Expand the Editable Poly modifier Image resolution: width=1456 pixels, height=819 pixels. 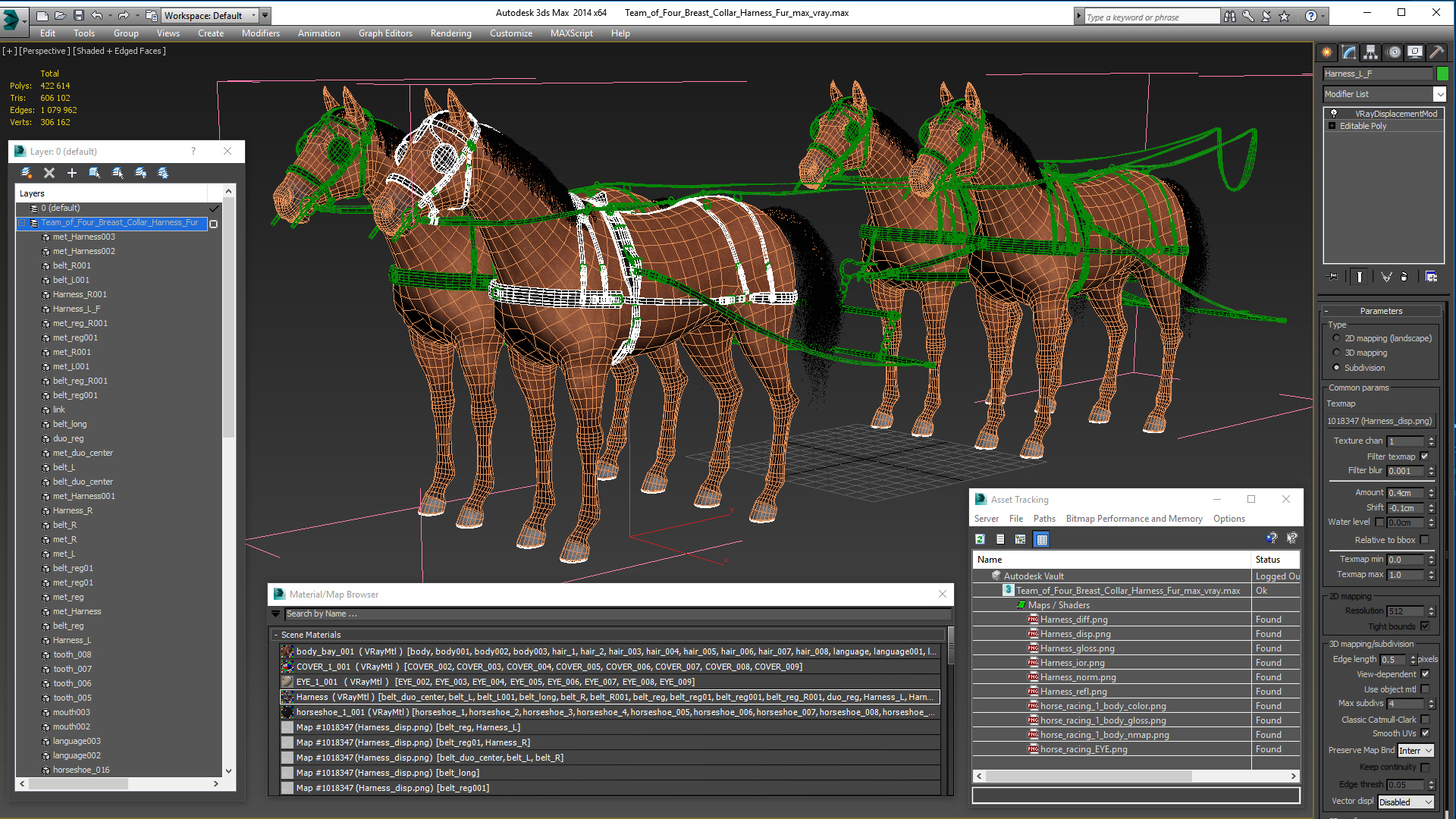coord(1332,126)
